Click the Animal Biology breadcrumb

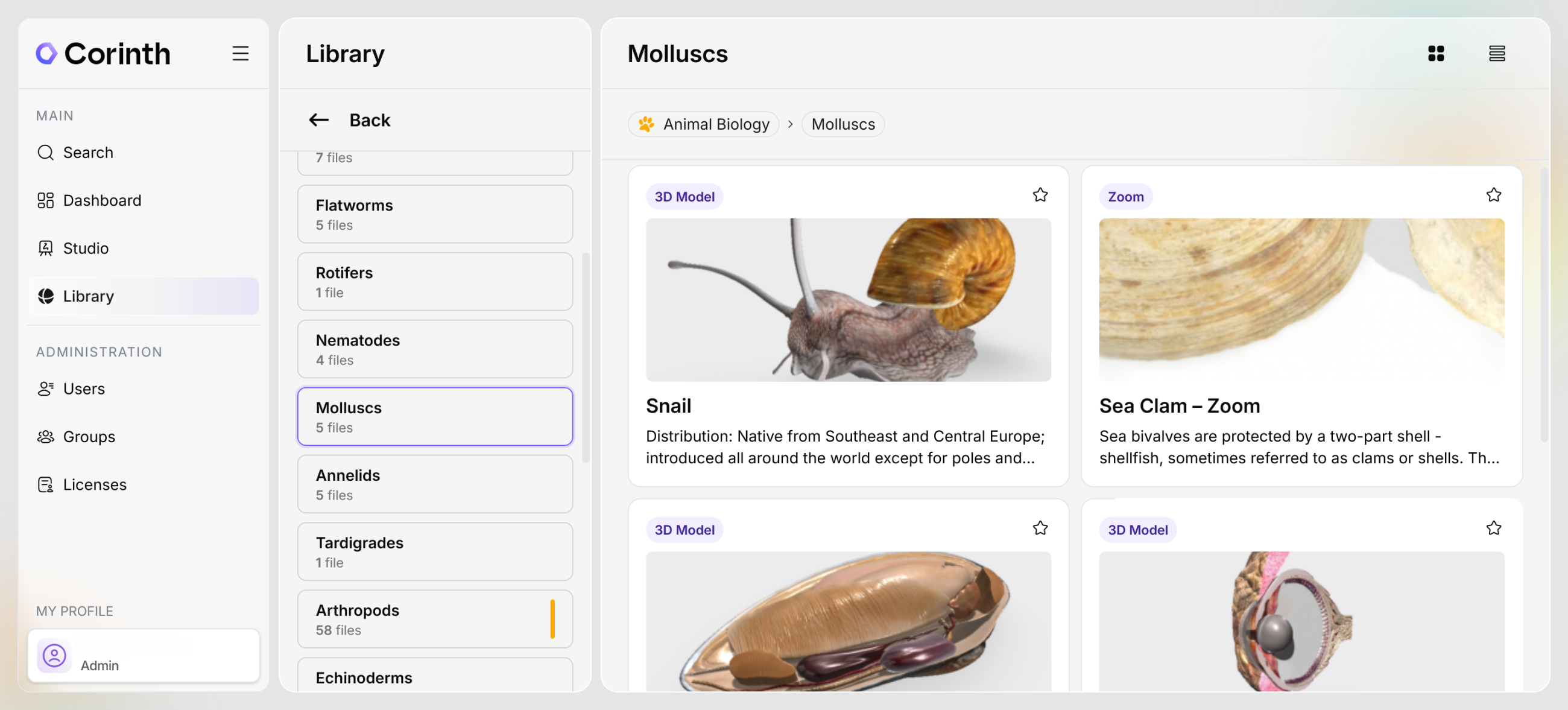[x=704, y=124]
